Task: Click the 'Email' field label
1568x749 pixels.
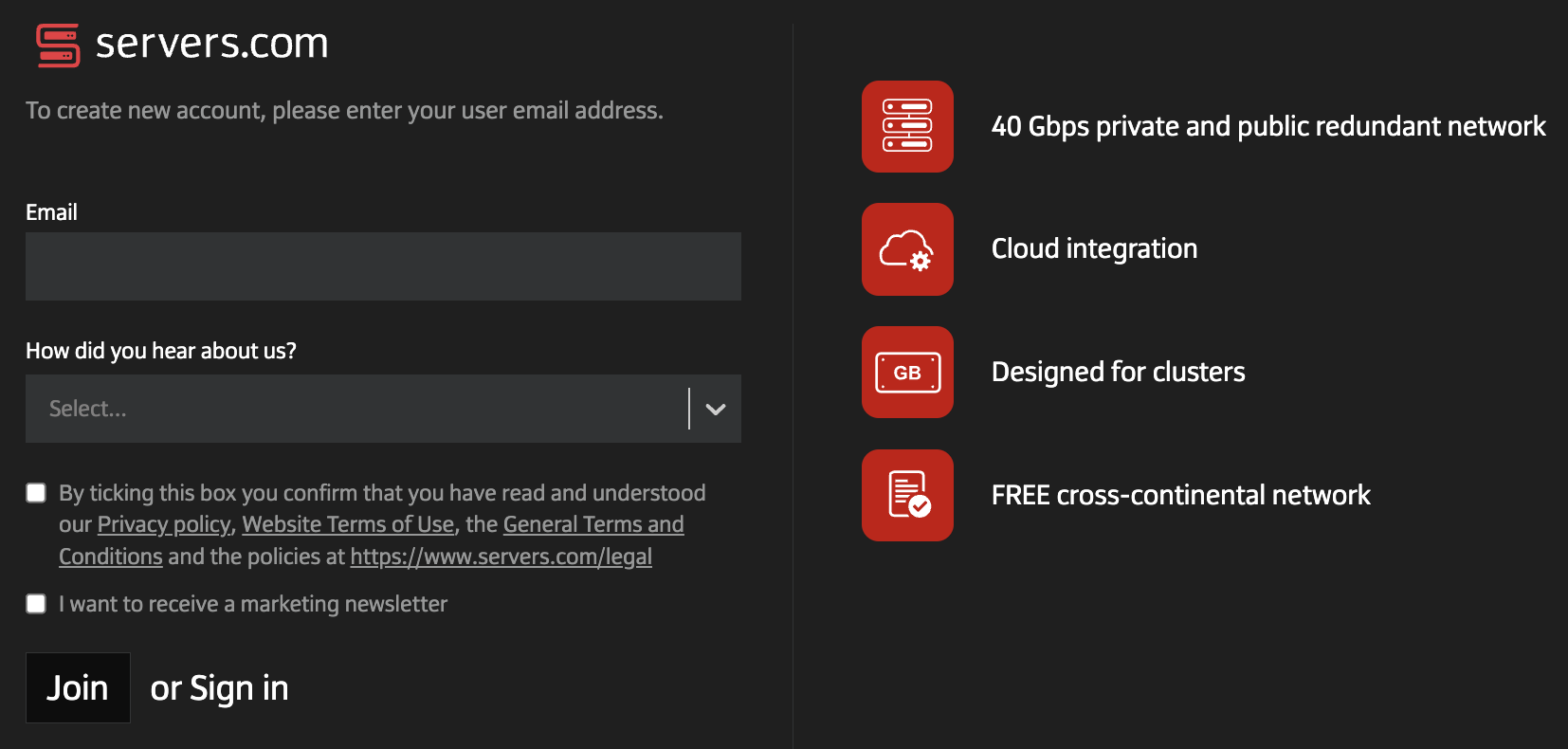Action: 51,212
